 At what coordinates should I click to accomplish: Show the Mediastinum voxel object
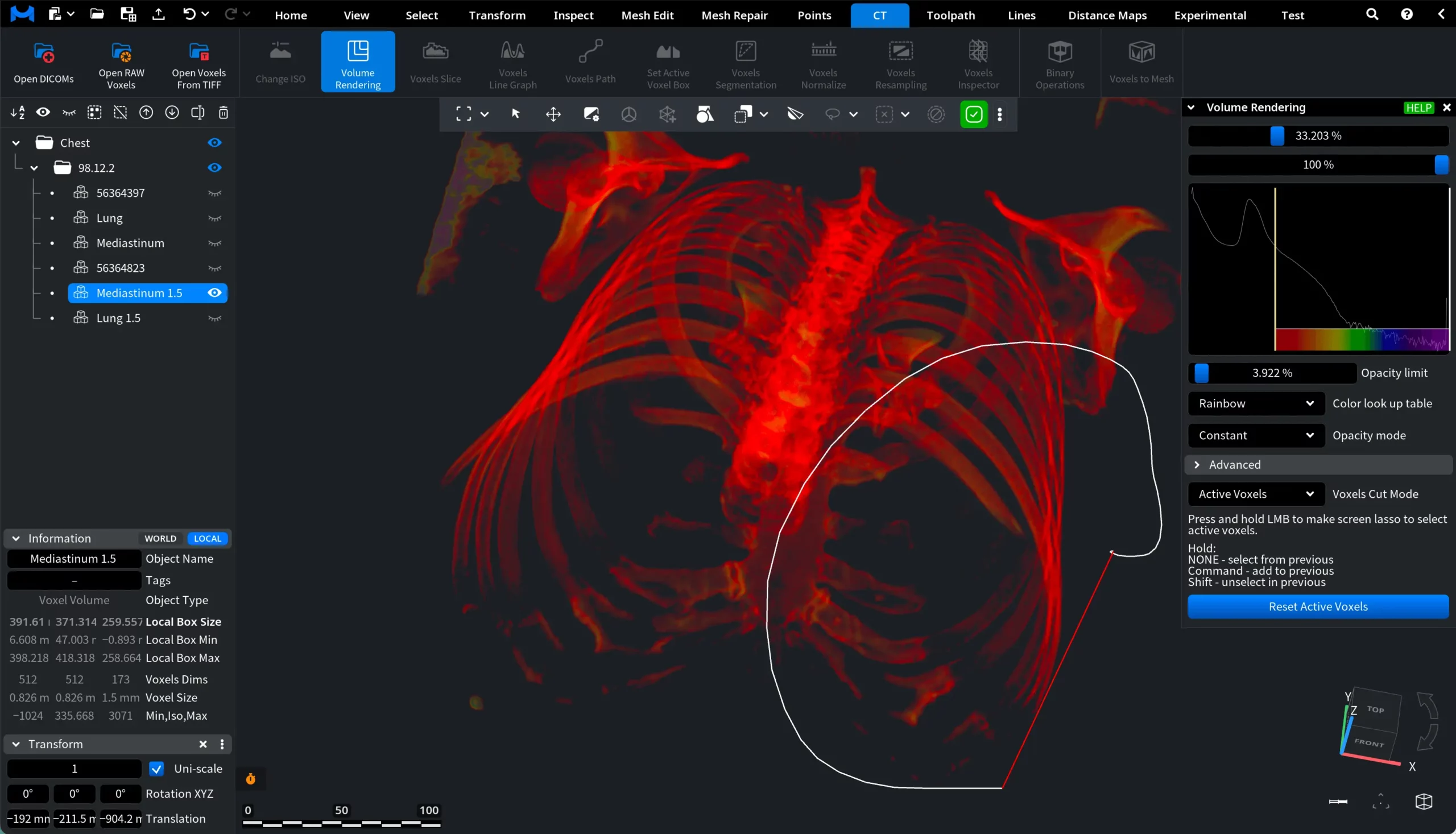point(215,243)
